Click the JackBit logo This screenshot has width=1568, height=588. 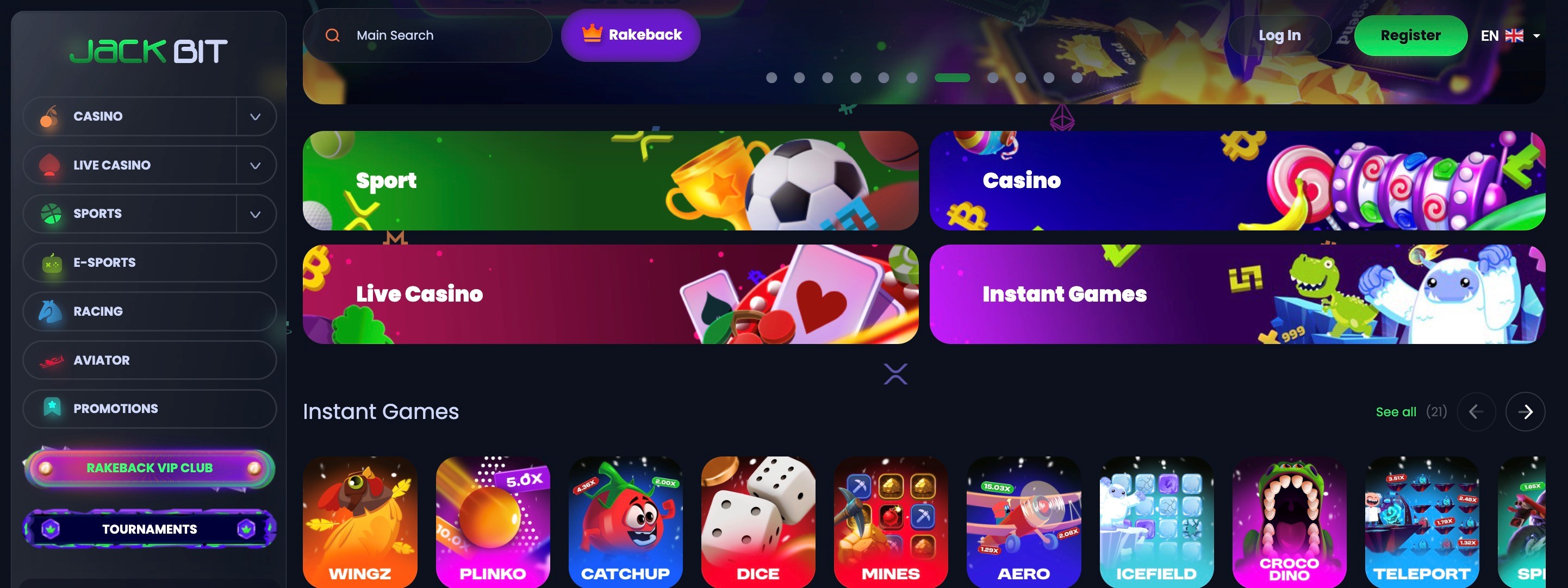pyautogui.click(x=148, y=51)
